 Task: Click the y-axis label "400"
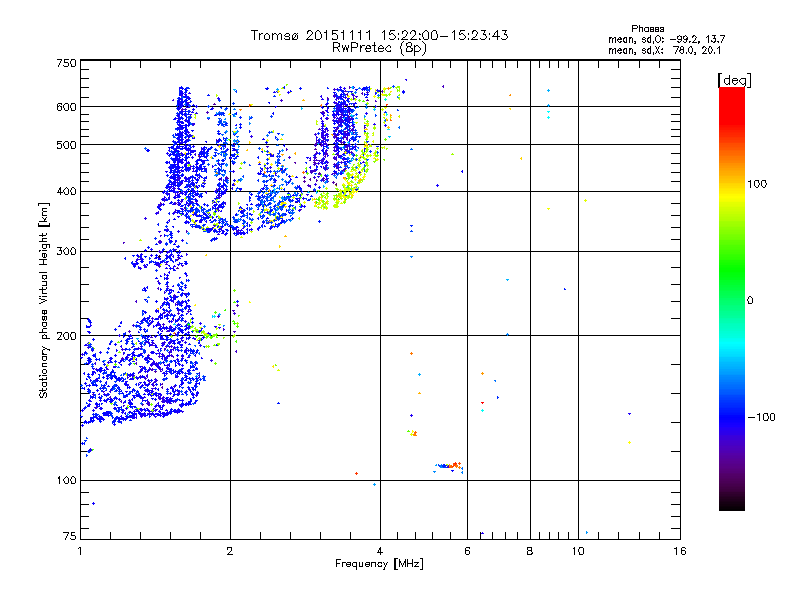click(x=66, y=192)
